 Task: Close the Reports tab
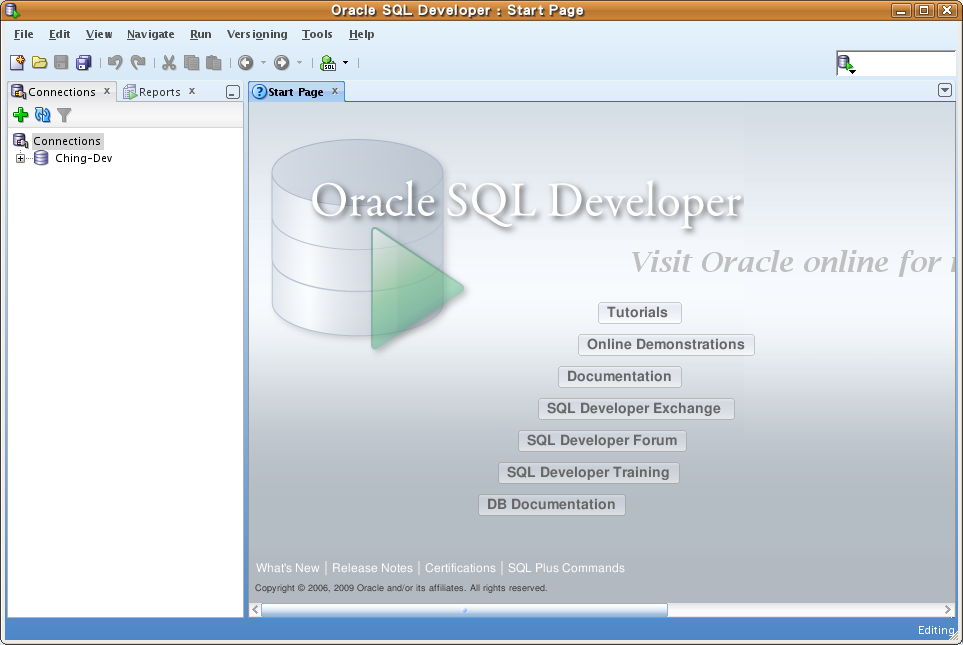pos(192,91)
